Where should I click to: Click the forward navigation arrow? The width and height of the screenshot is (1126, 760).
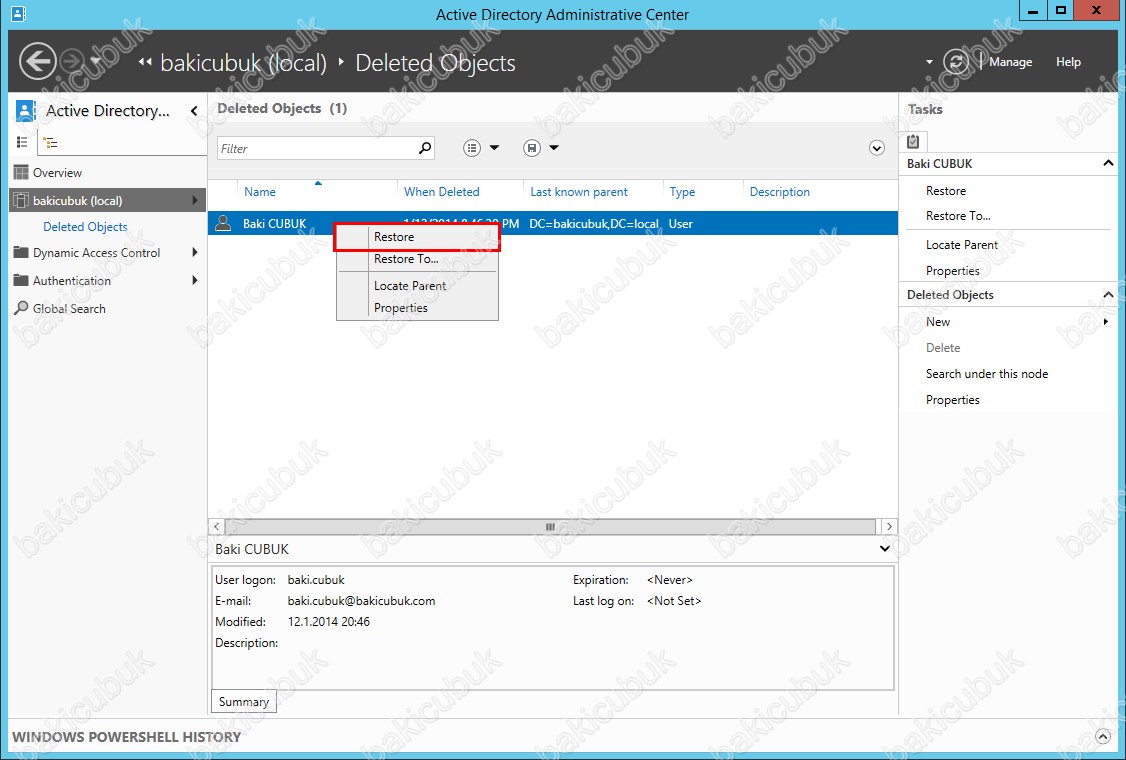point(73,61)
